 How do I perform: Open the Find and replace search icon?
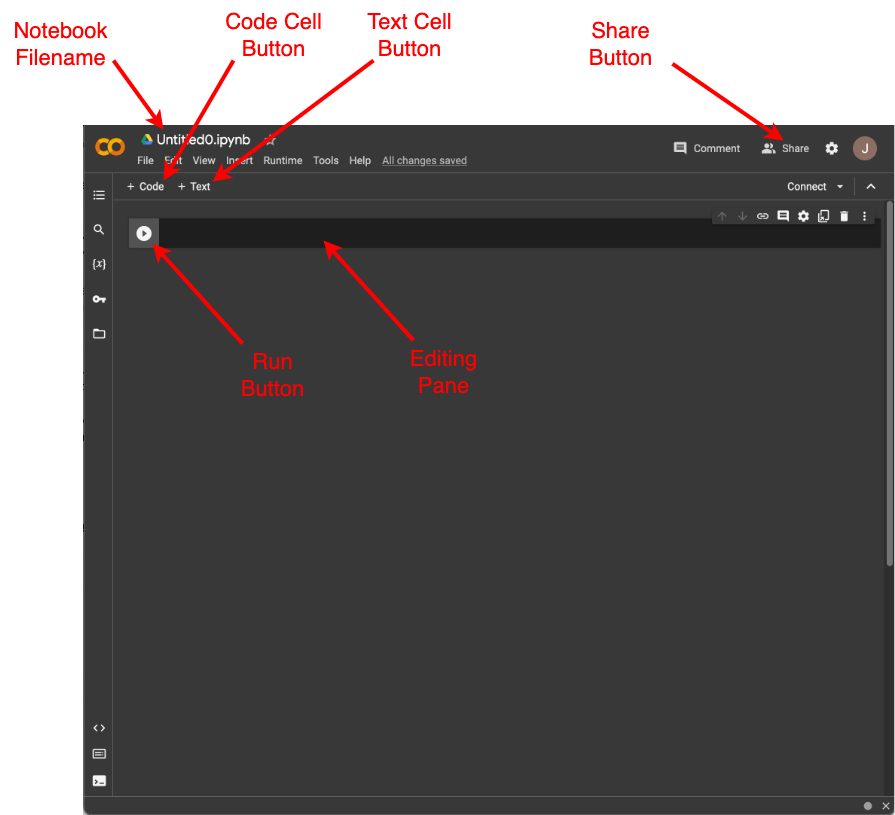[x=99, y=229]
